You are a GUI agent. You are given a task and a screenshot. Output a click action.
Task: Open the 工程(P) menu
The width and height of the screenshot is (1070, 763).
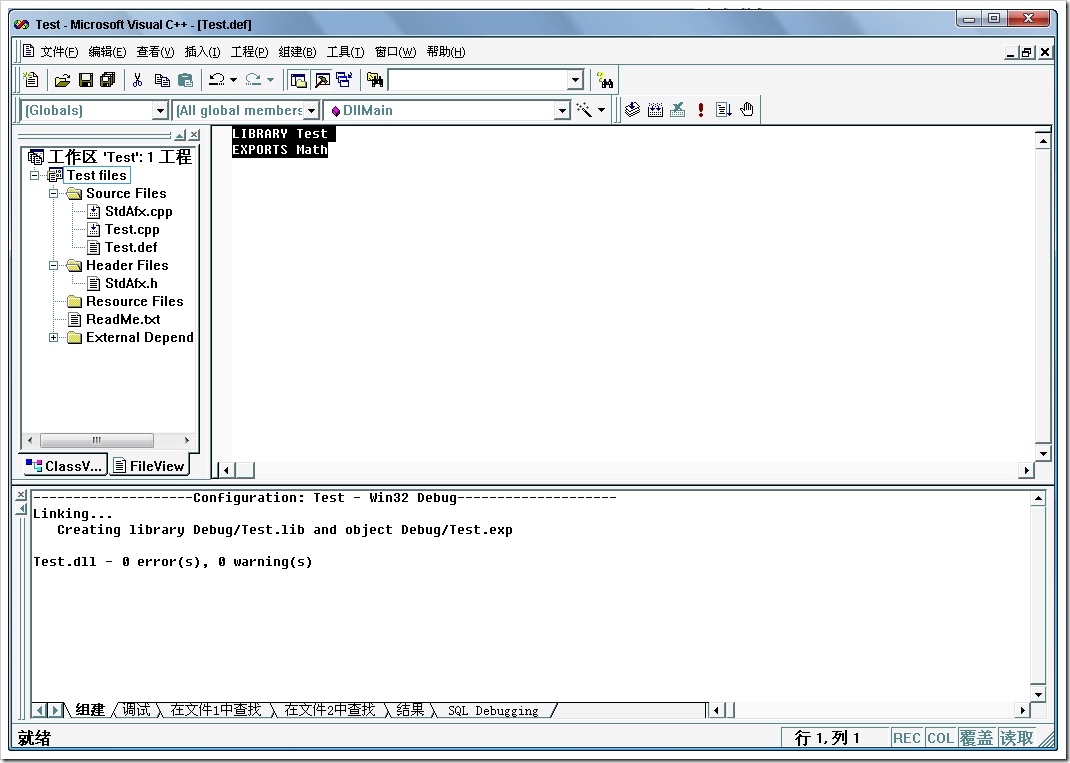click(x=249, y=52)
